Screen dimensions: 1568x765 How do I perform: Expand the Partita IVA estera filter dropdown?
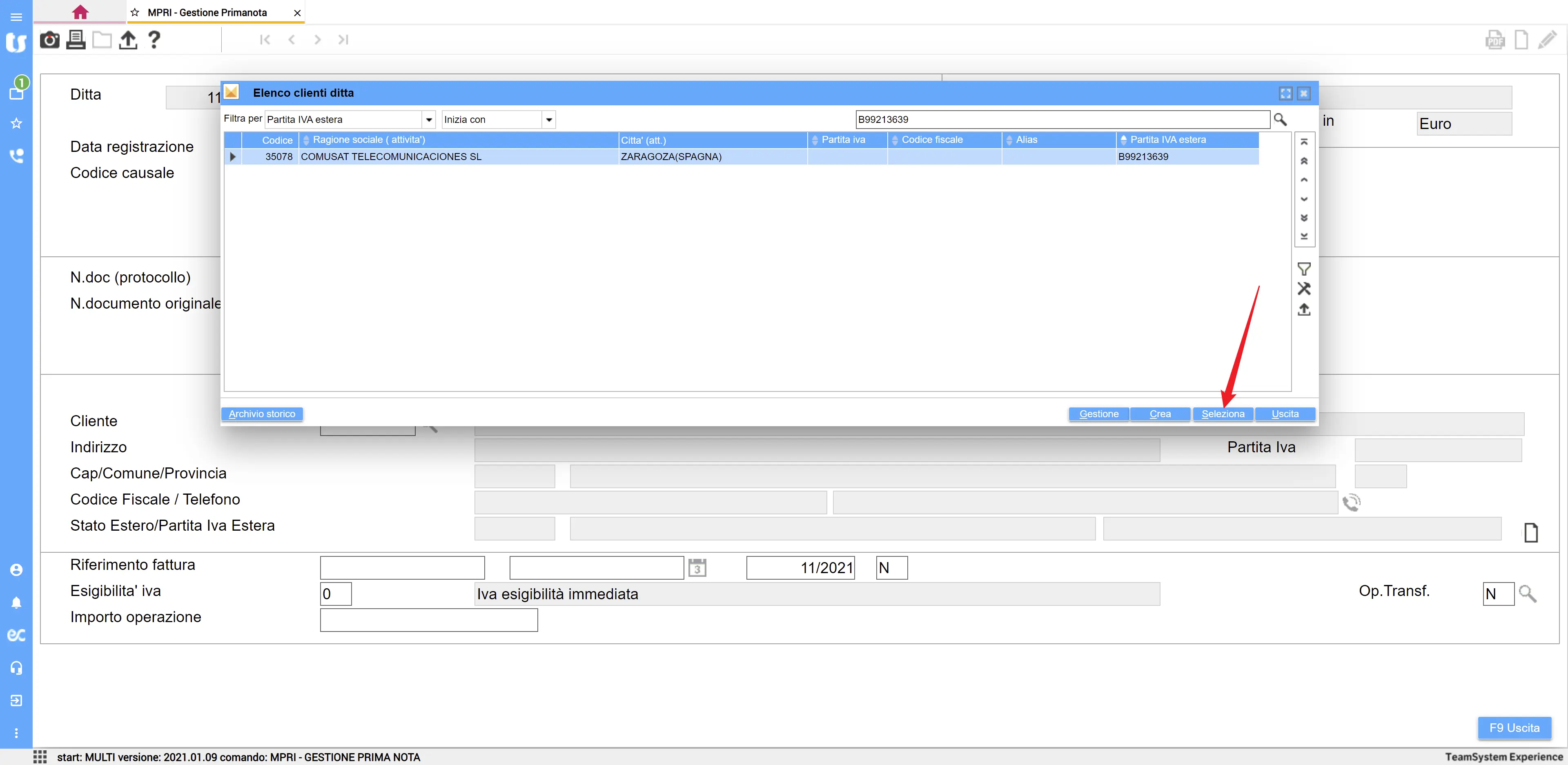429,120
